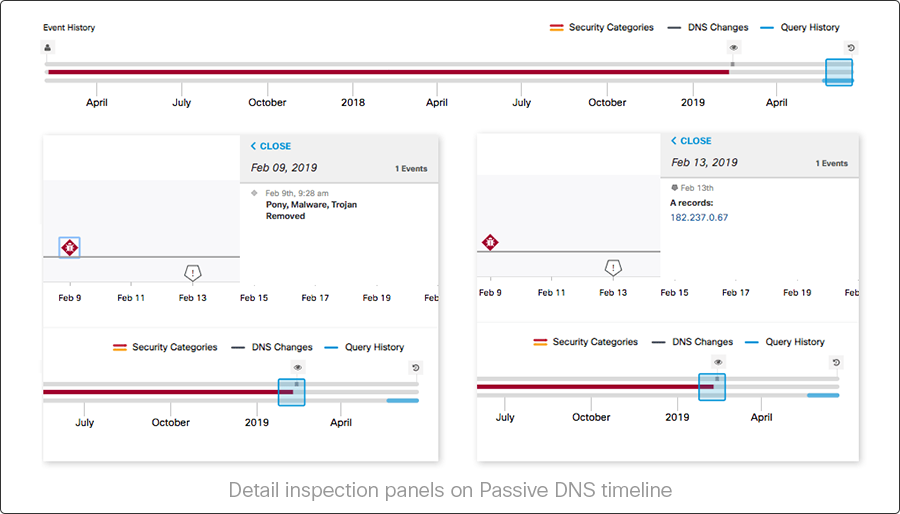Click the eye icon in right panel mini timeline
The width and height of the screenshot is (900, 514).
point(718,363)
